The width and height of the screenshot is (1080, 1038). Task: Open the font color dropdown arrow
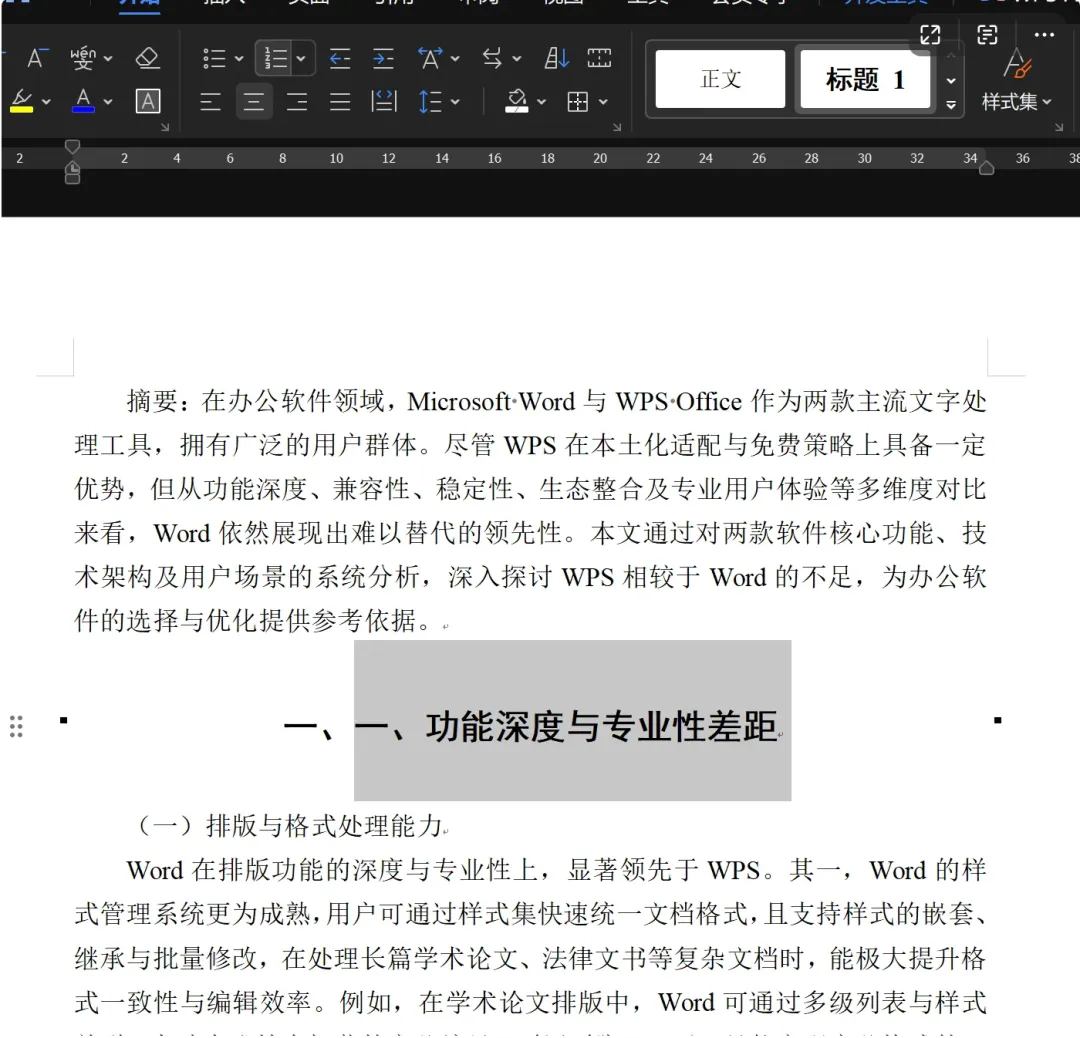click(108, 102)
